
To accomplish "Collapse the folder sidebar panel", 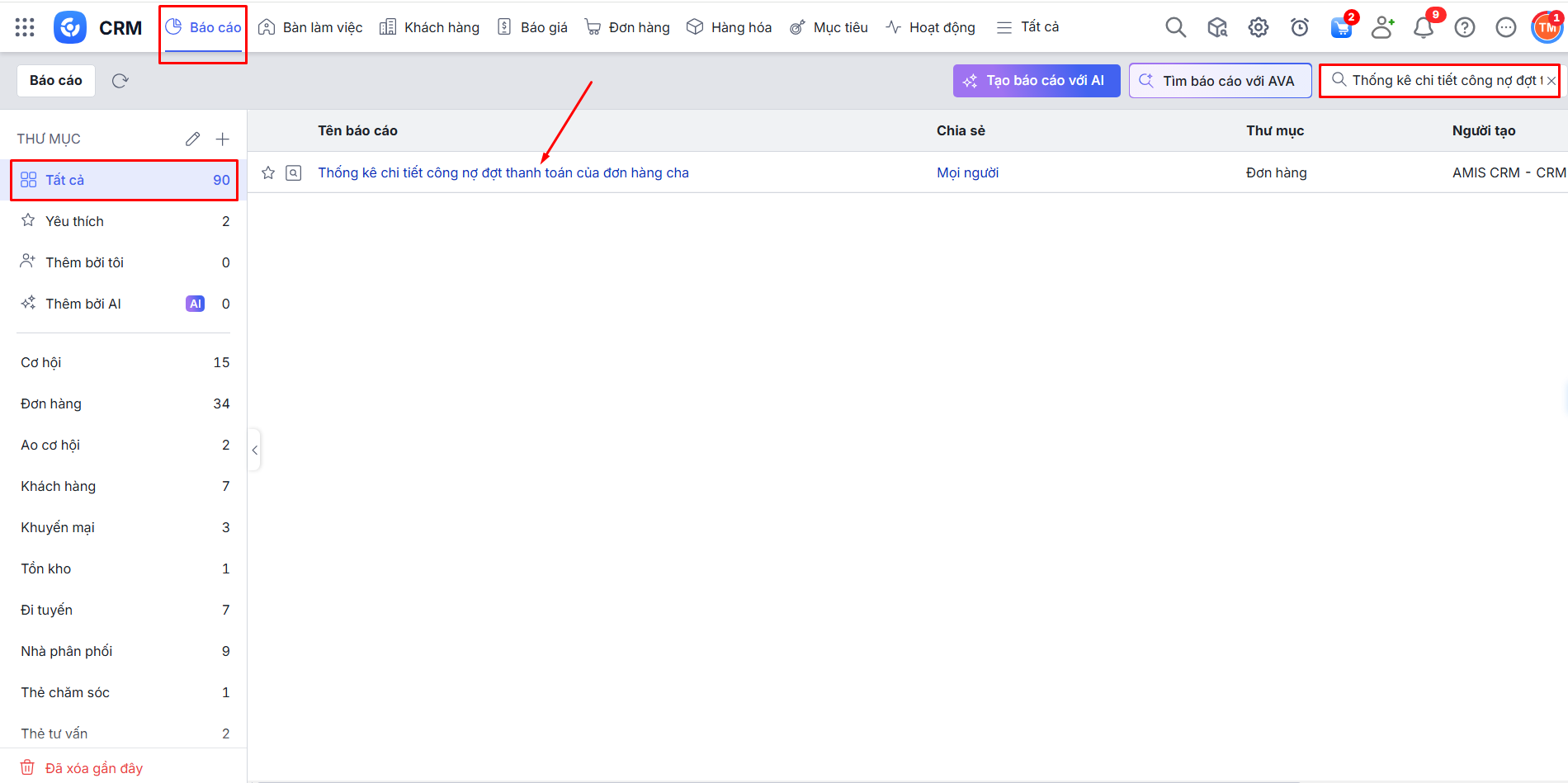I will (x=254, y=450).
